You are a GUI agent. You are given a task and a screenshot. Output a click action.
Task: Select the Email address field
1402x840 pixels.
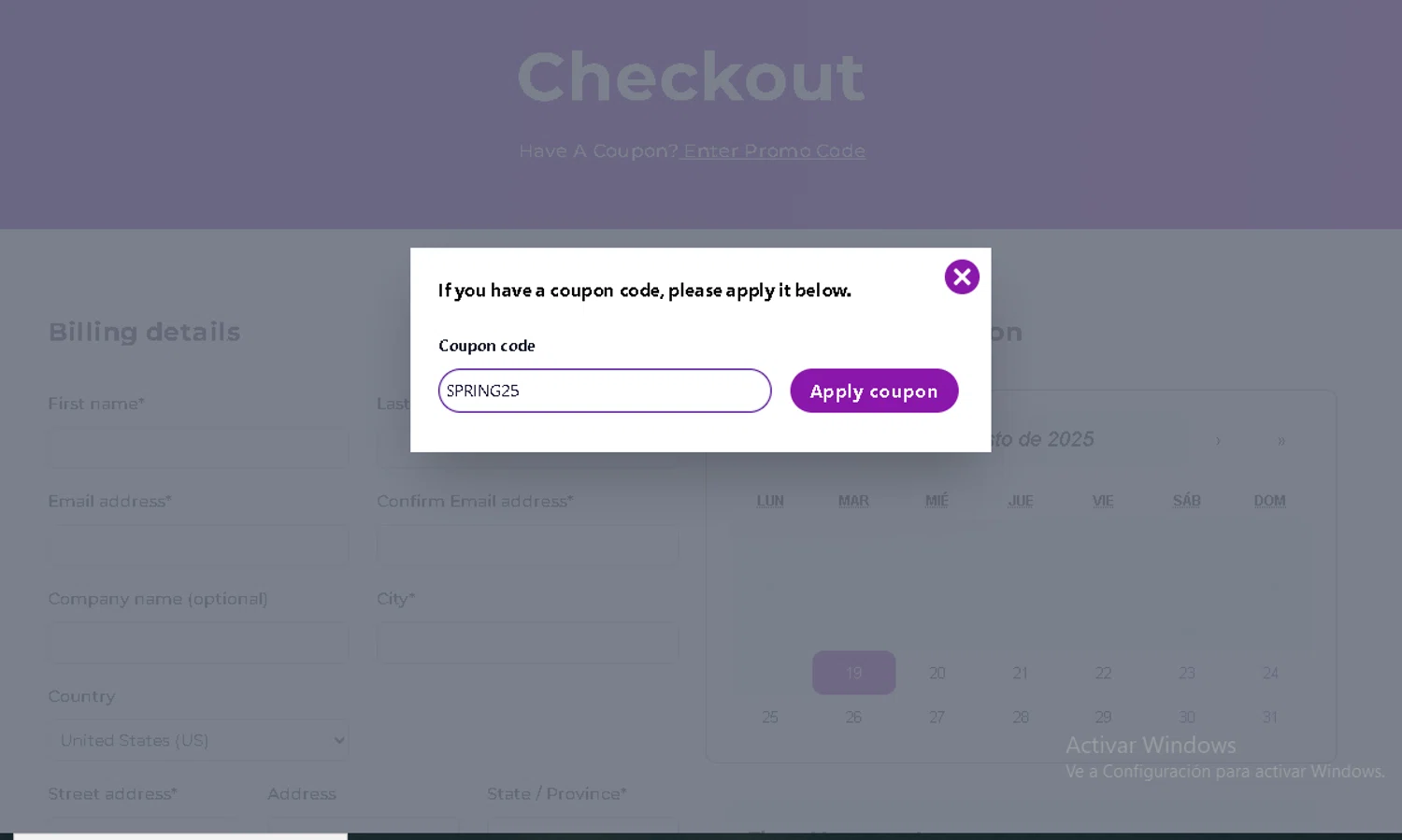(198, 545)
